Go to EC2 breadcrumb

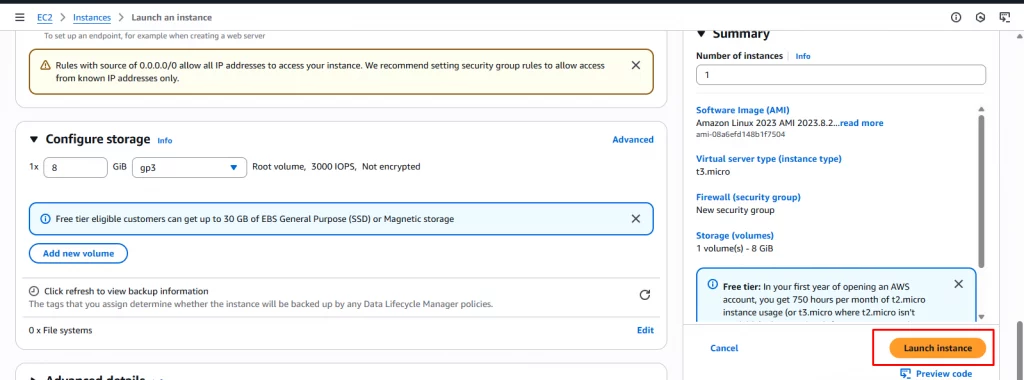[44, 18]
